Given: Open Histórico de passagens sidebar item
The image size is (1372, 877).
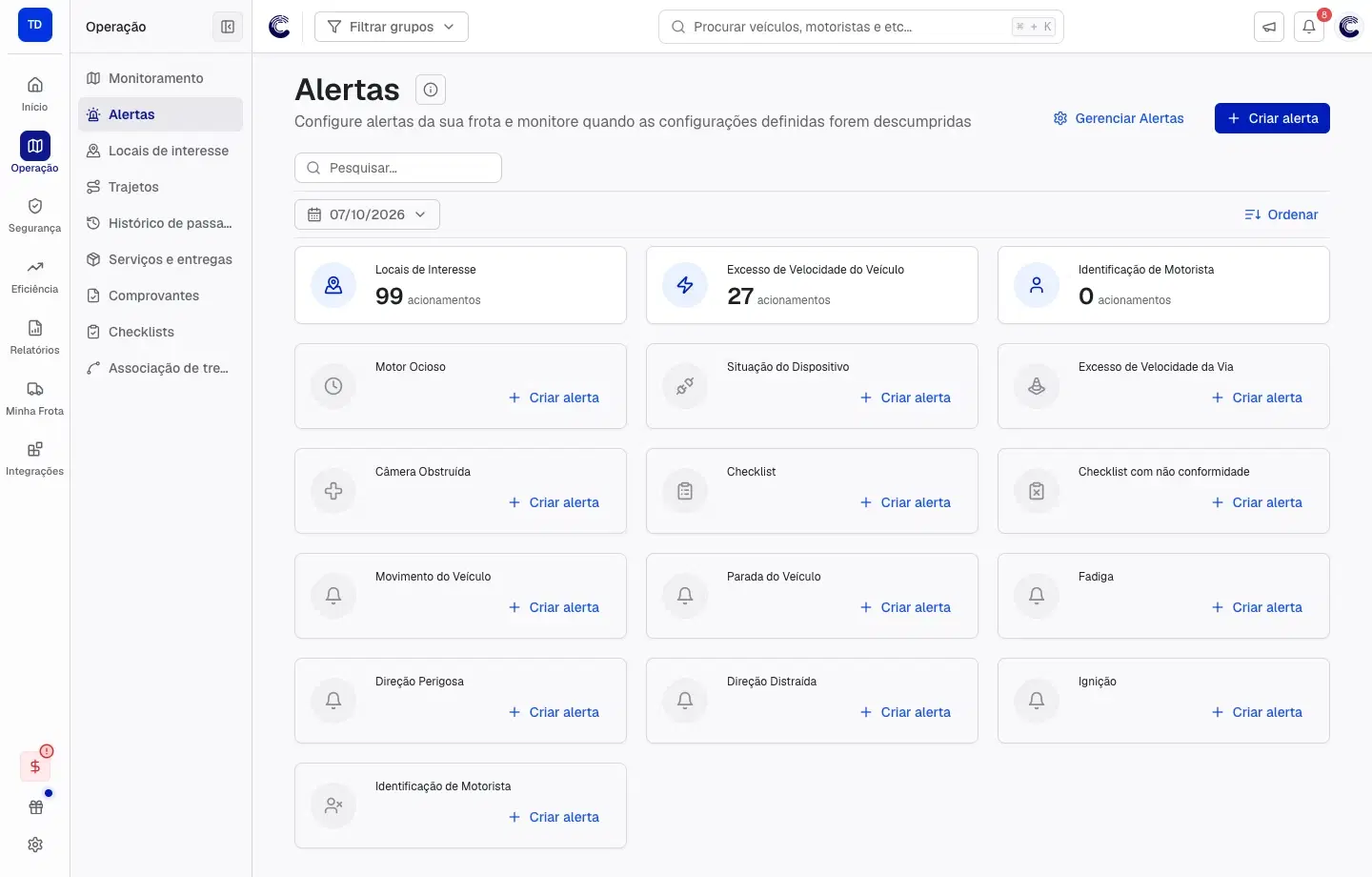Looking at the screenshot, I should coord(160,223).
